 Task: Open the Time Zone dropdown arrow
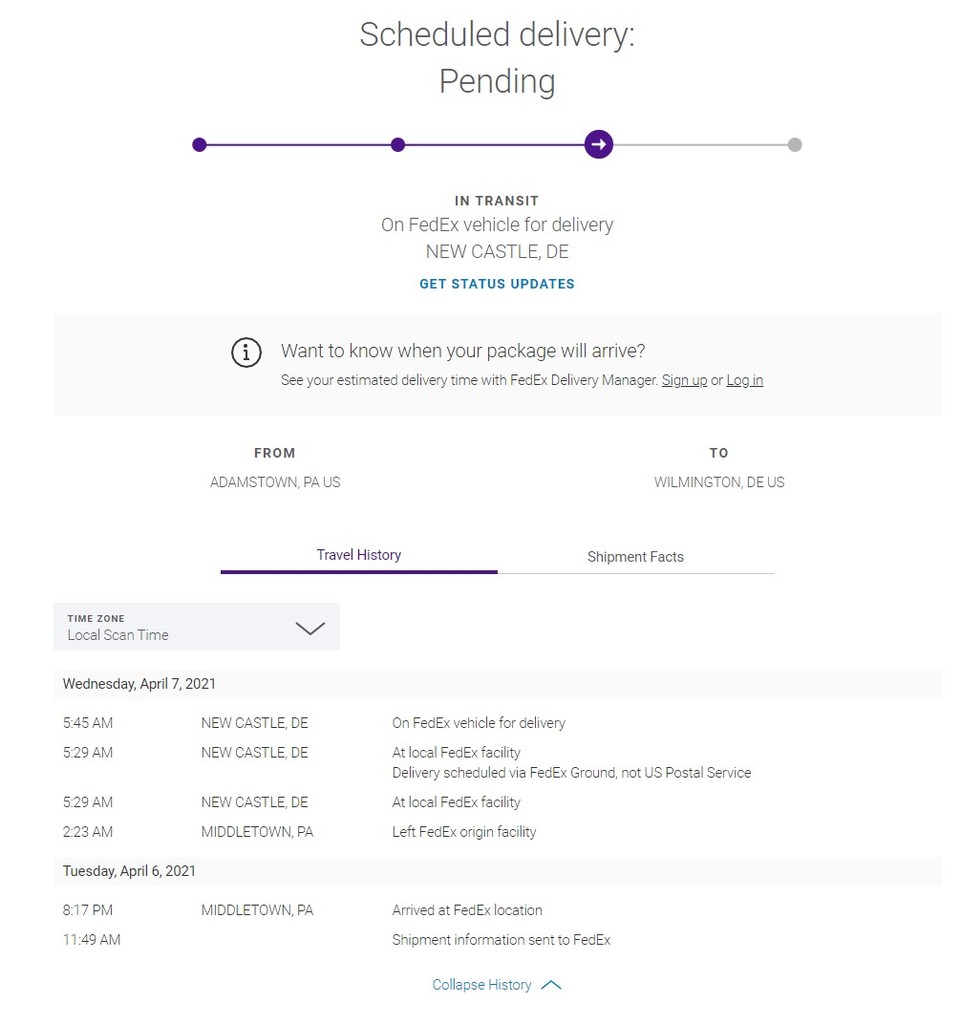310,628
